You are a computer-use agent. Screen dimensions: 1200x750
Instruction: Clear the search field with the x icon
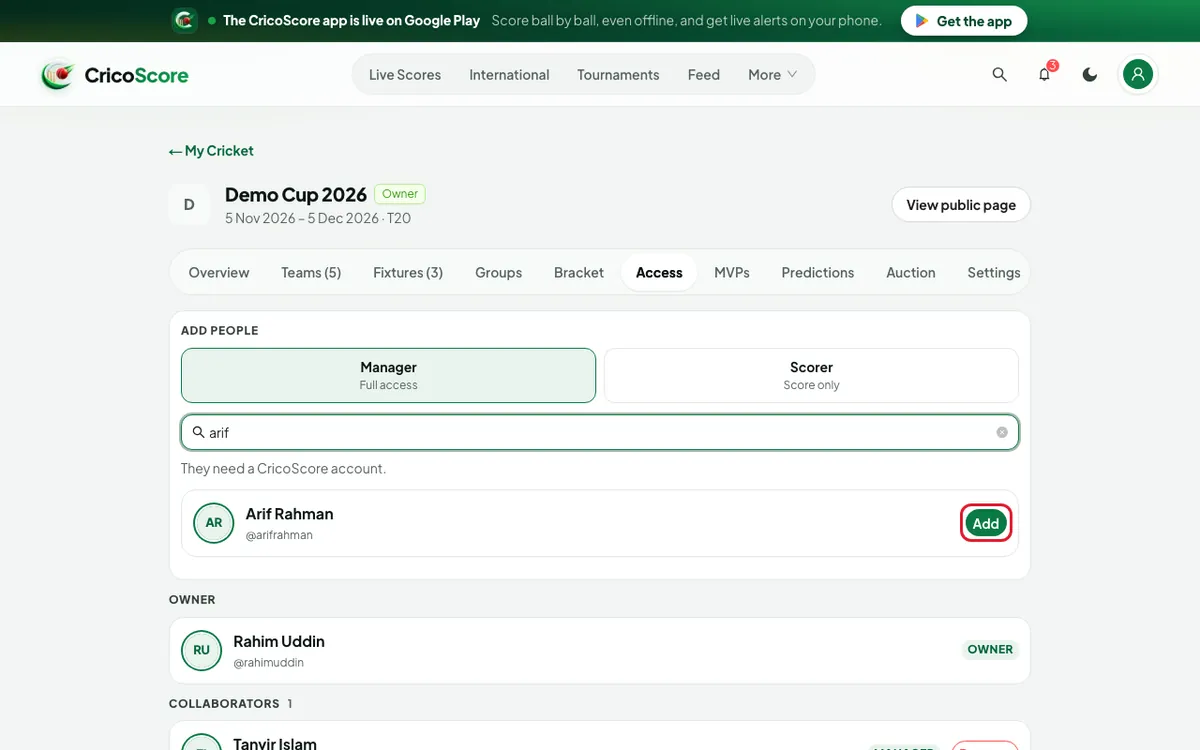(1002, 432)
